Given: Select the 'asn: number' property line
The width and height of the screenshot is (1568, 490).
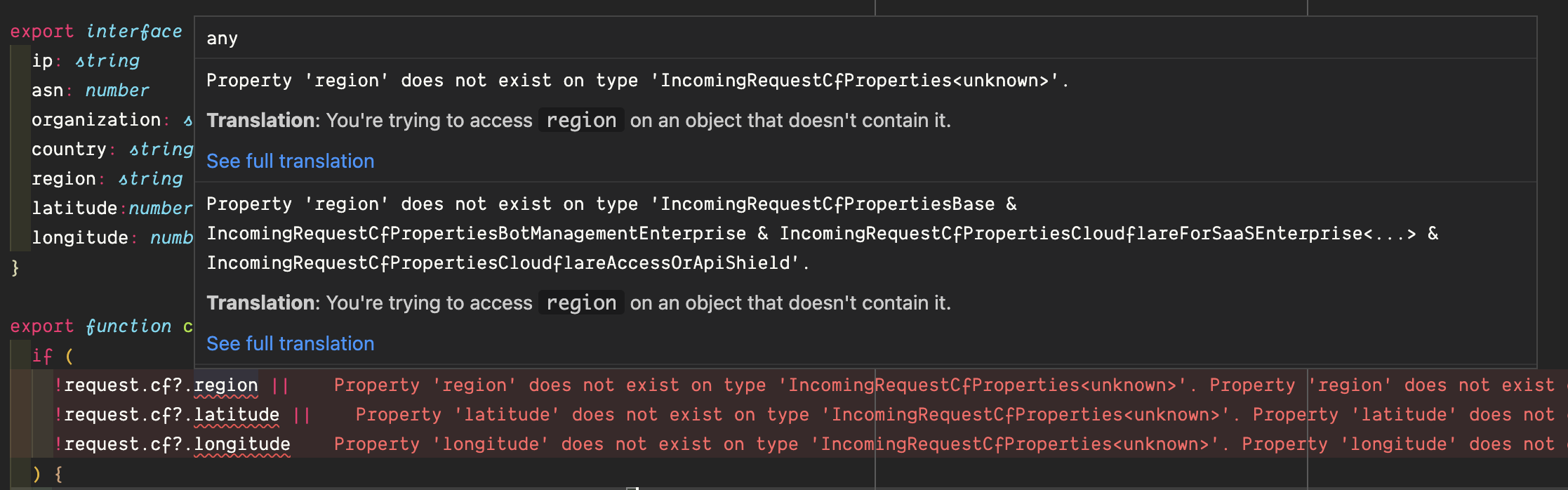Looking at the screenshot, I should coord(90,90).
